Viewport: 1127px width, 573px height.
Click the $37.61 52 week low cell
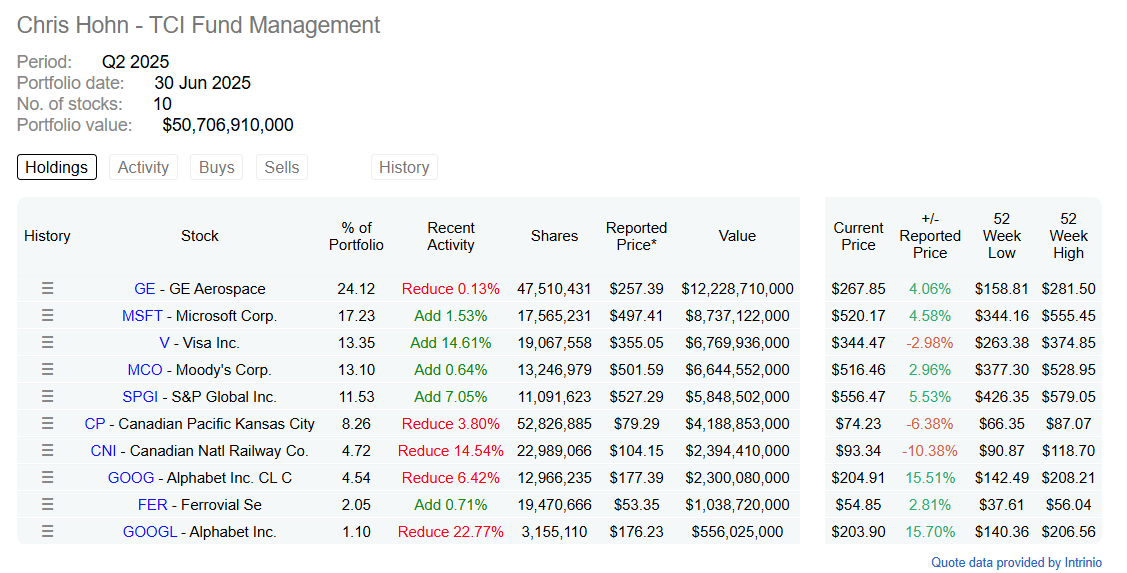(1002, 505)
